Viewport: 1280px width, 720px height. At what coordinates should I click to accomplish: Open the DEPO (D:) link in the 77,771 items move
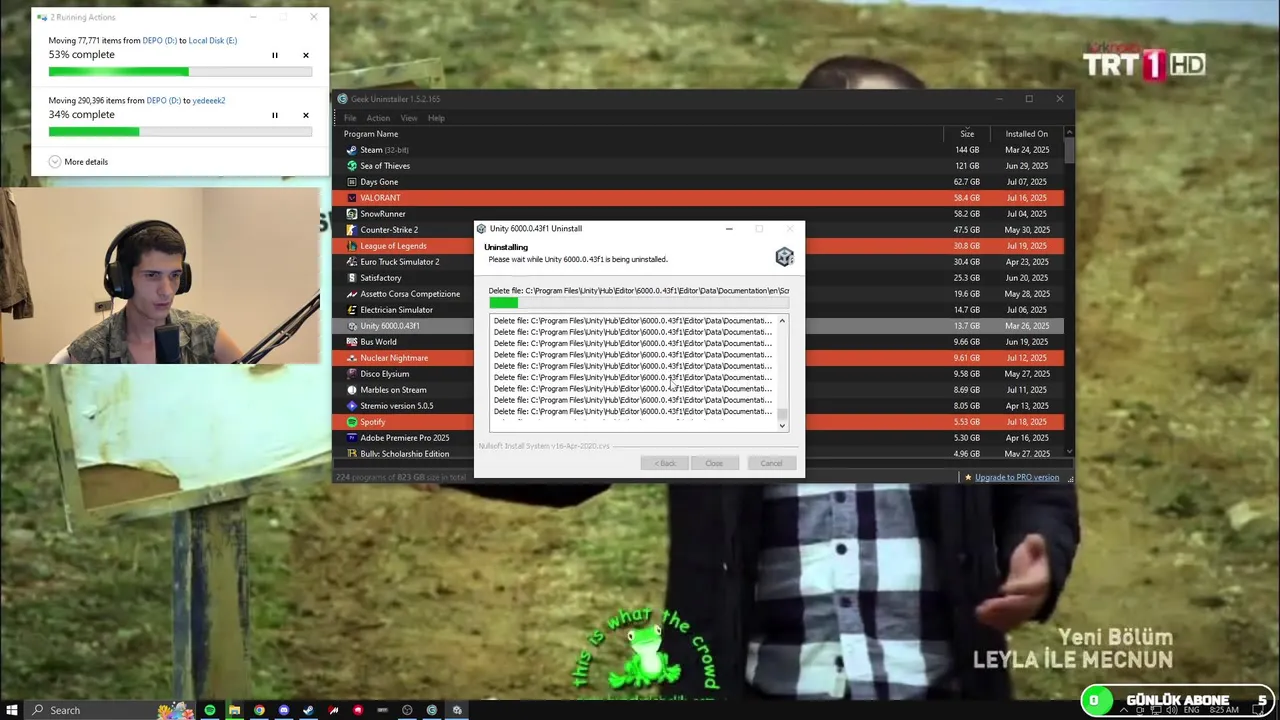point(161,41)
